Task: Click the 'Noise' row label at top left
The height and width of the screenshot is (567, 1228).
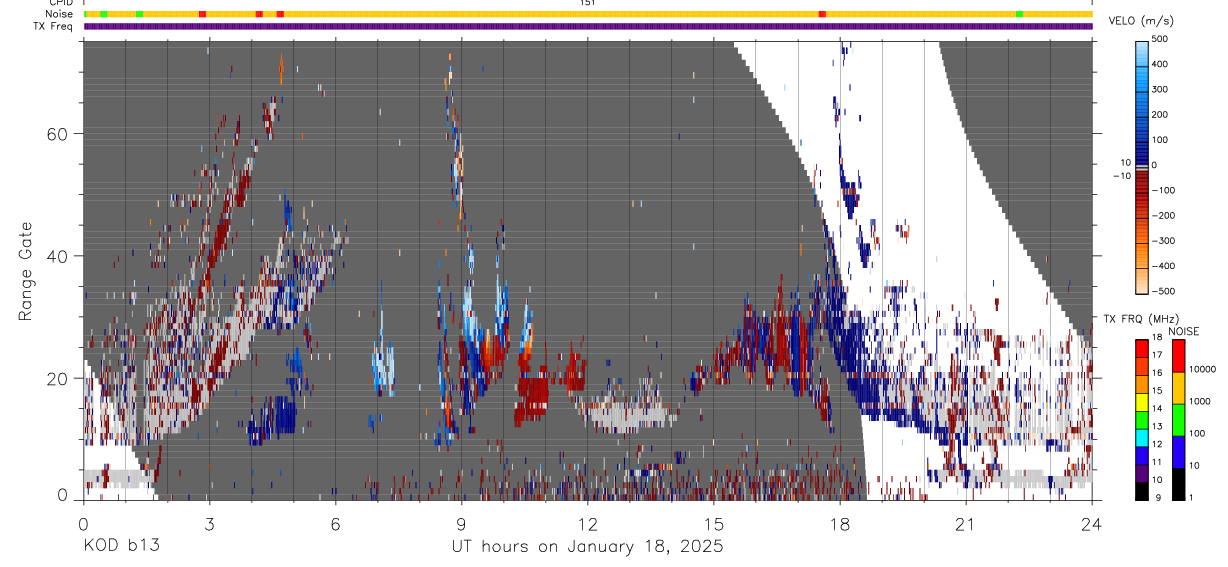Action: coord(60,14)
